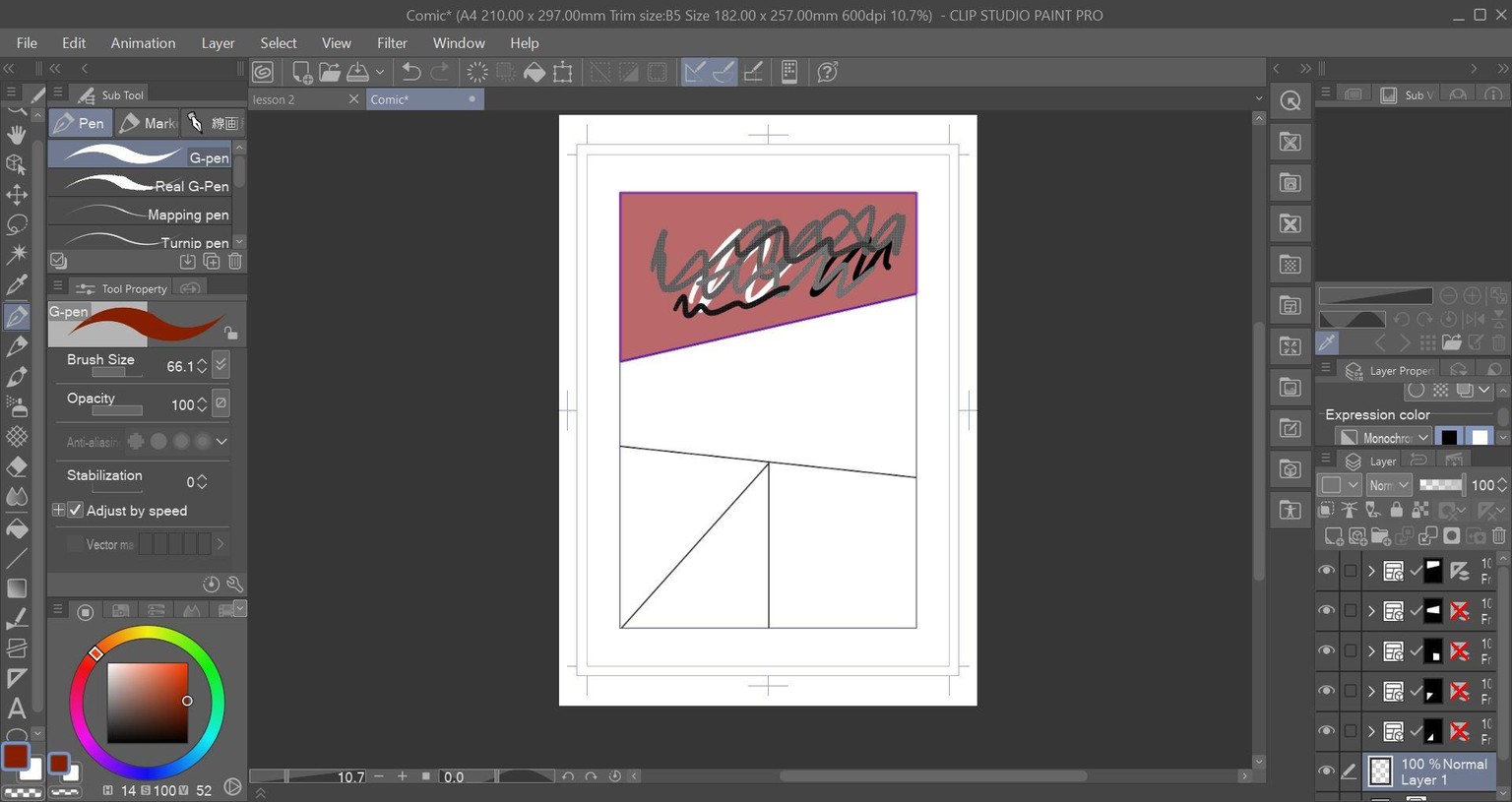Hide the topmost frame folder layer

(1327, 571)
